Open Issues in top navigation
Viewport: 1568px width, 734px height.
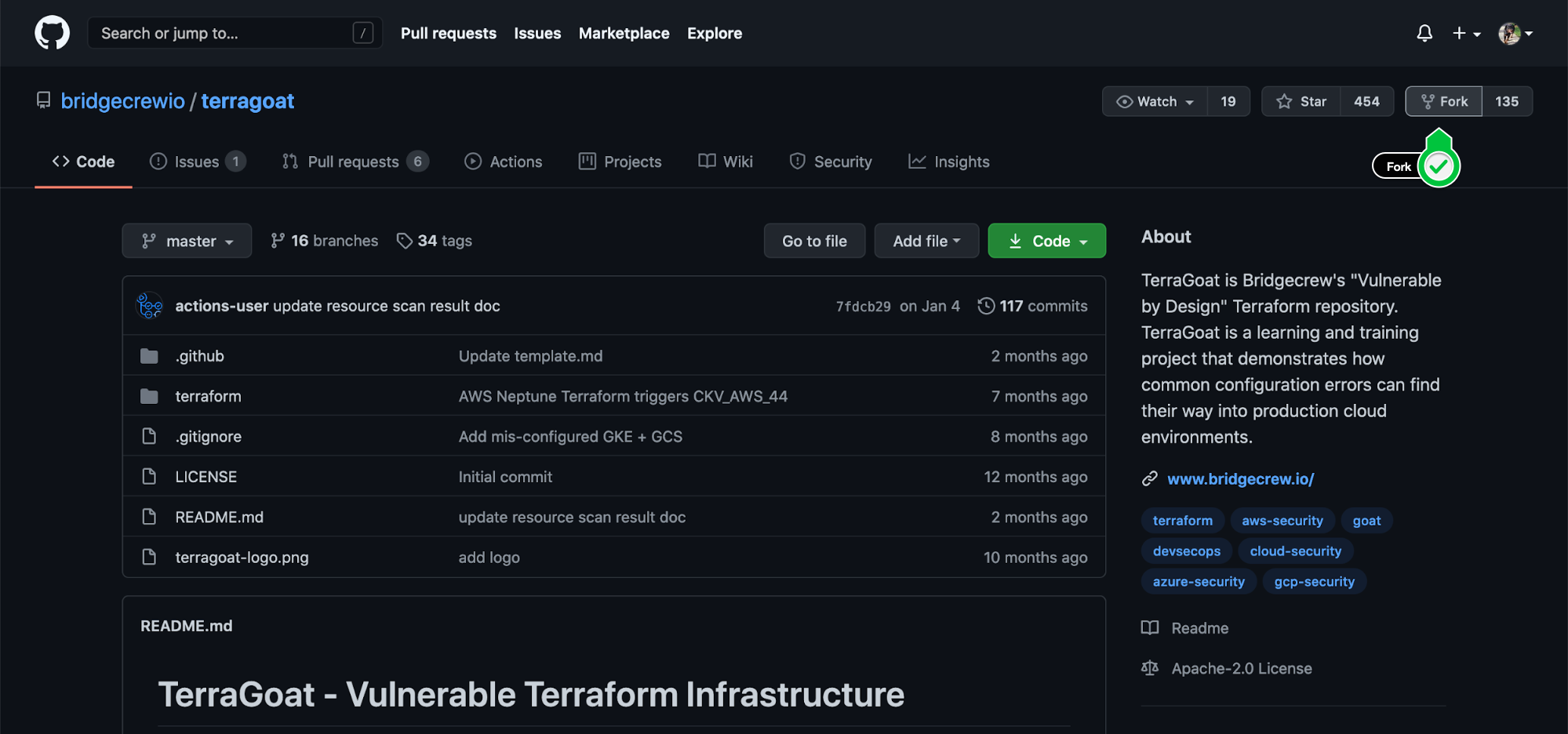[x=537, y=33]
